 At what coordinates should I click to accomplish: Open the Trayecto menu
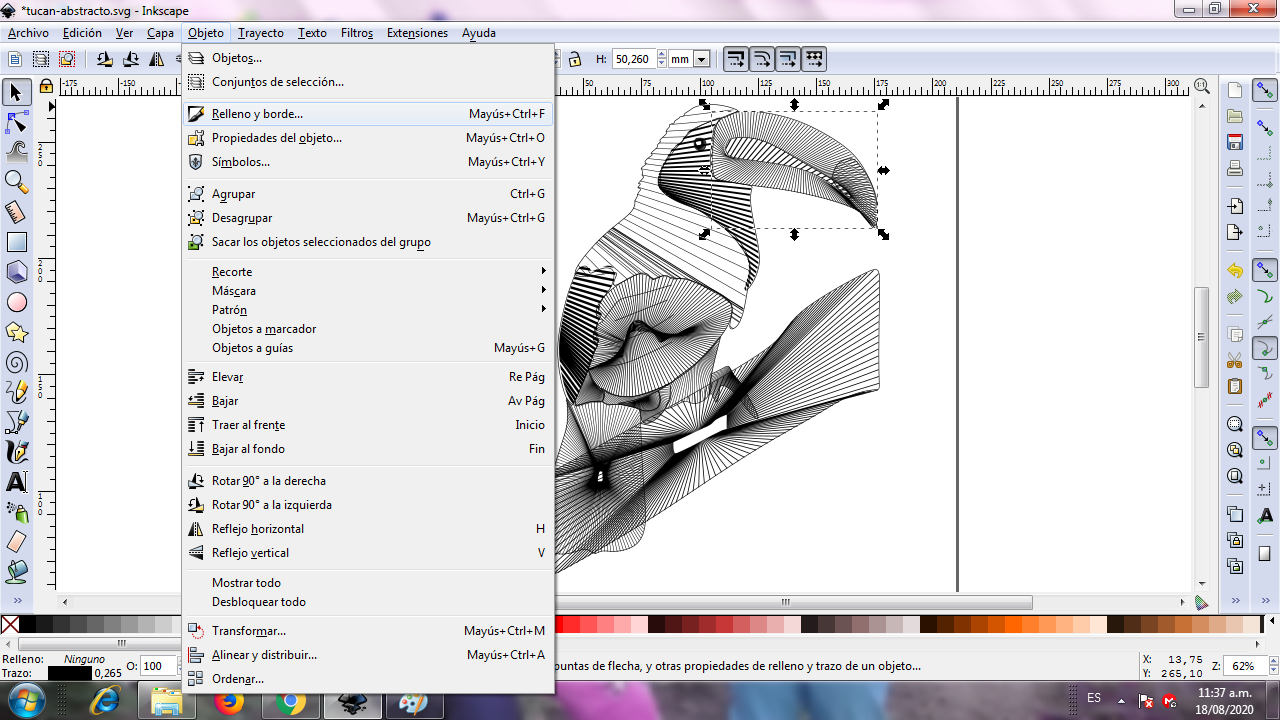point(261,33)
